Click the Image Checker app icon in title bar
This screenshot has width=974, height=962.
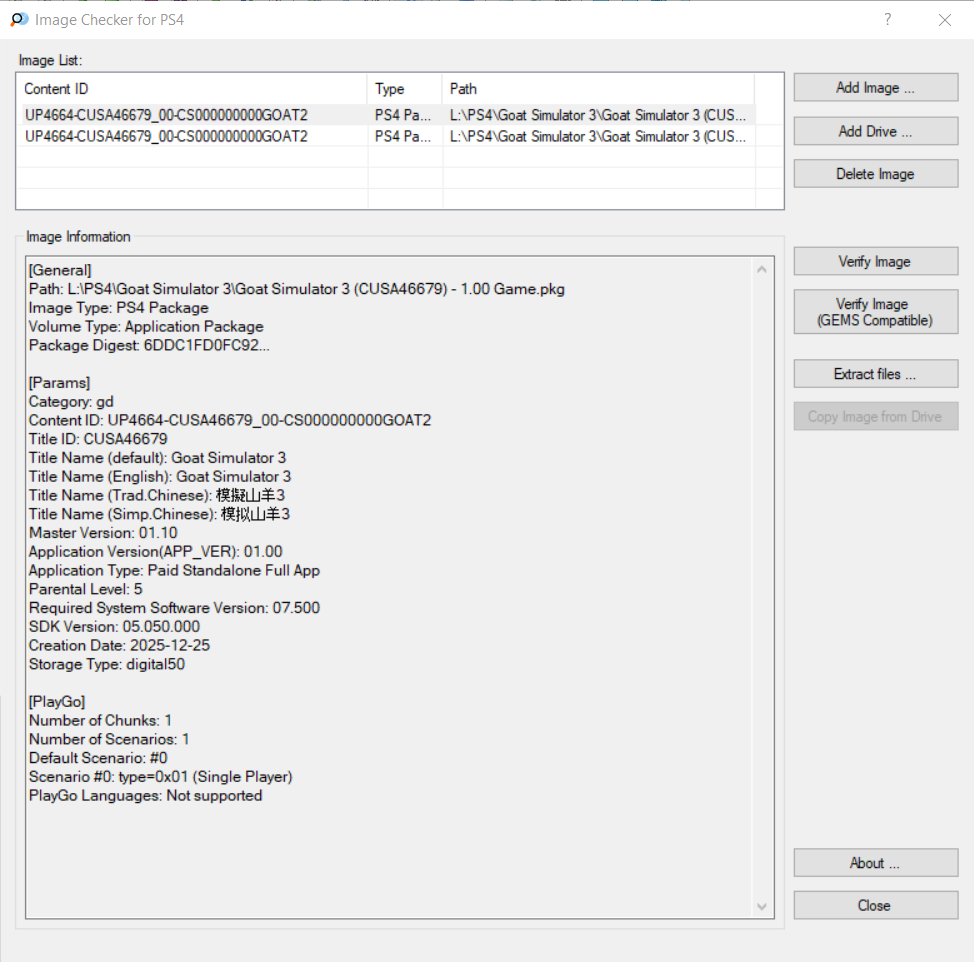click(19, 19)
